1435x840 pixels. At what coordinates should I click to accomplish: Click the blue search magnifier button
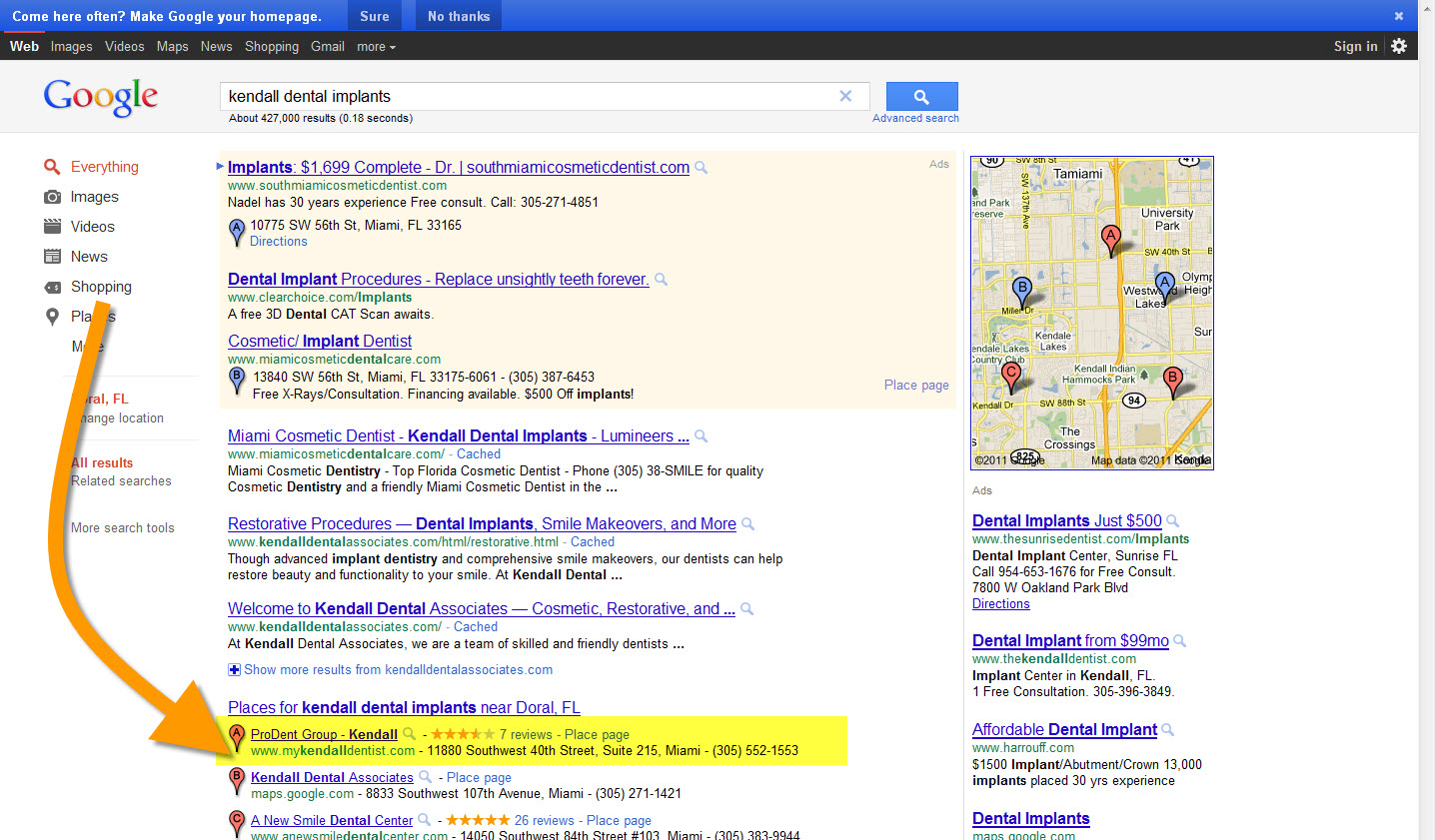(x=921, y=97)
